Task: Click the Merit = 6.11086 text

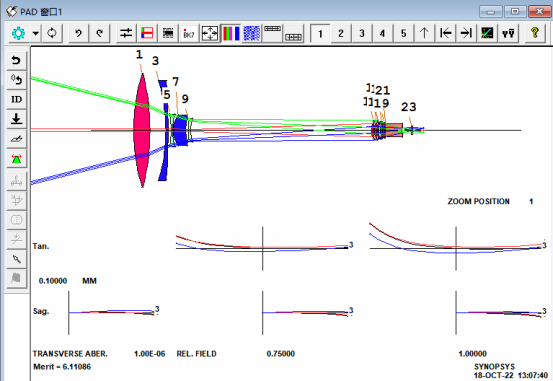Action: click(x=62, y=367)
